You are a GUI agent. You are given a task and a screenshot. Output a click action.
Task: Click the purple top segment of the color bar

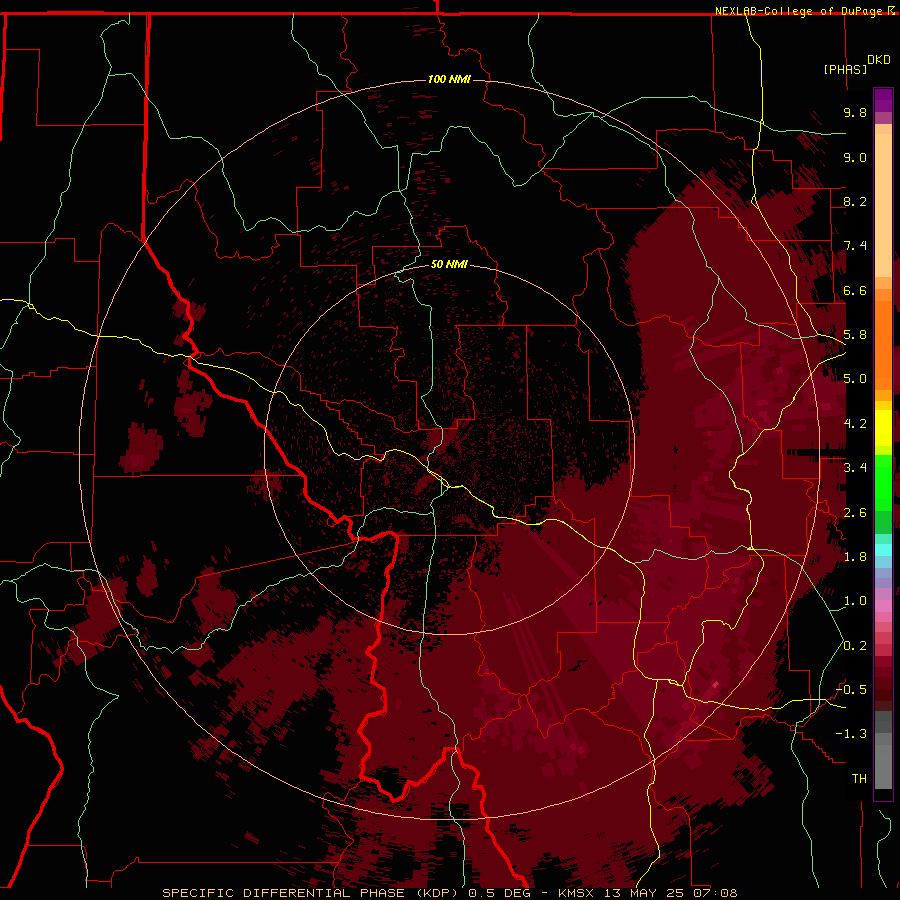click(883, 100)
